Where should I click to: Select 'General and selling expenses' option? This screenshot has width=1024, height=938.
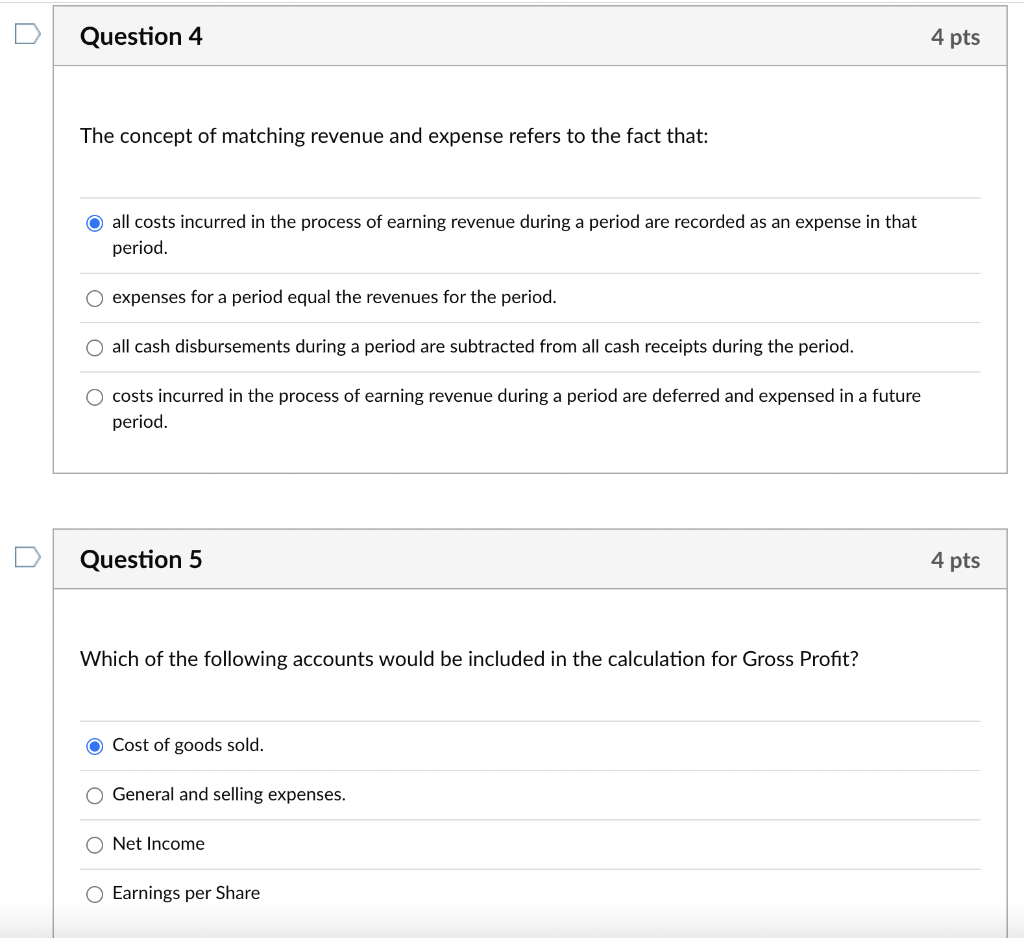click(94, 795)
